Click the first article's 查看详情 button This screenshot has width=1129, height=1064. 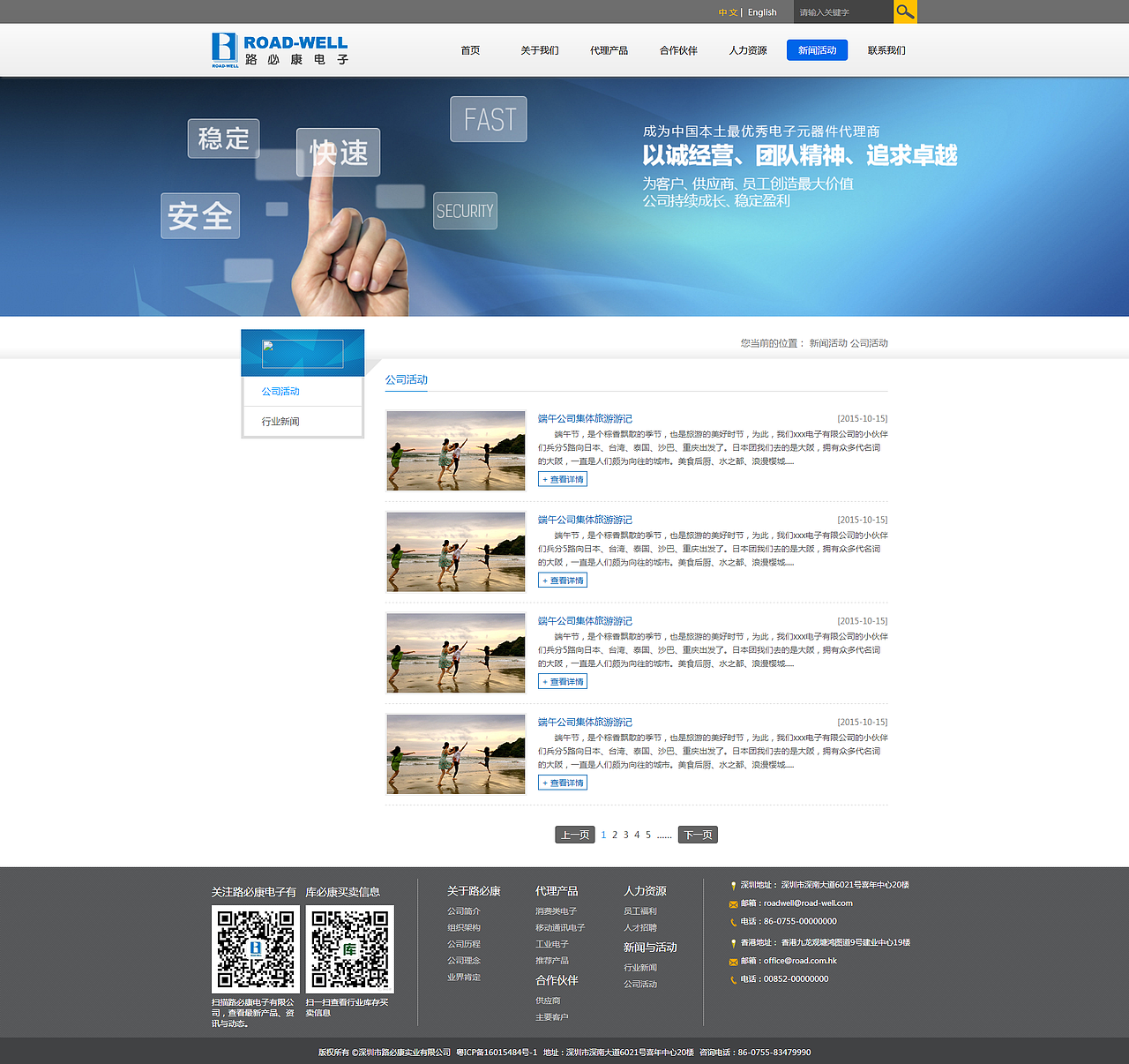pyautogui.click(x=563, y=479)
